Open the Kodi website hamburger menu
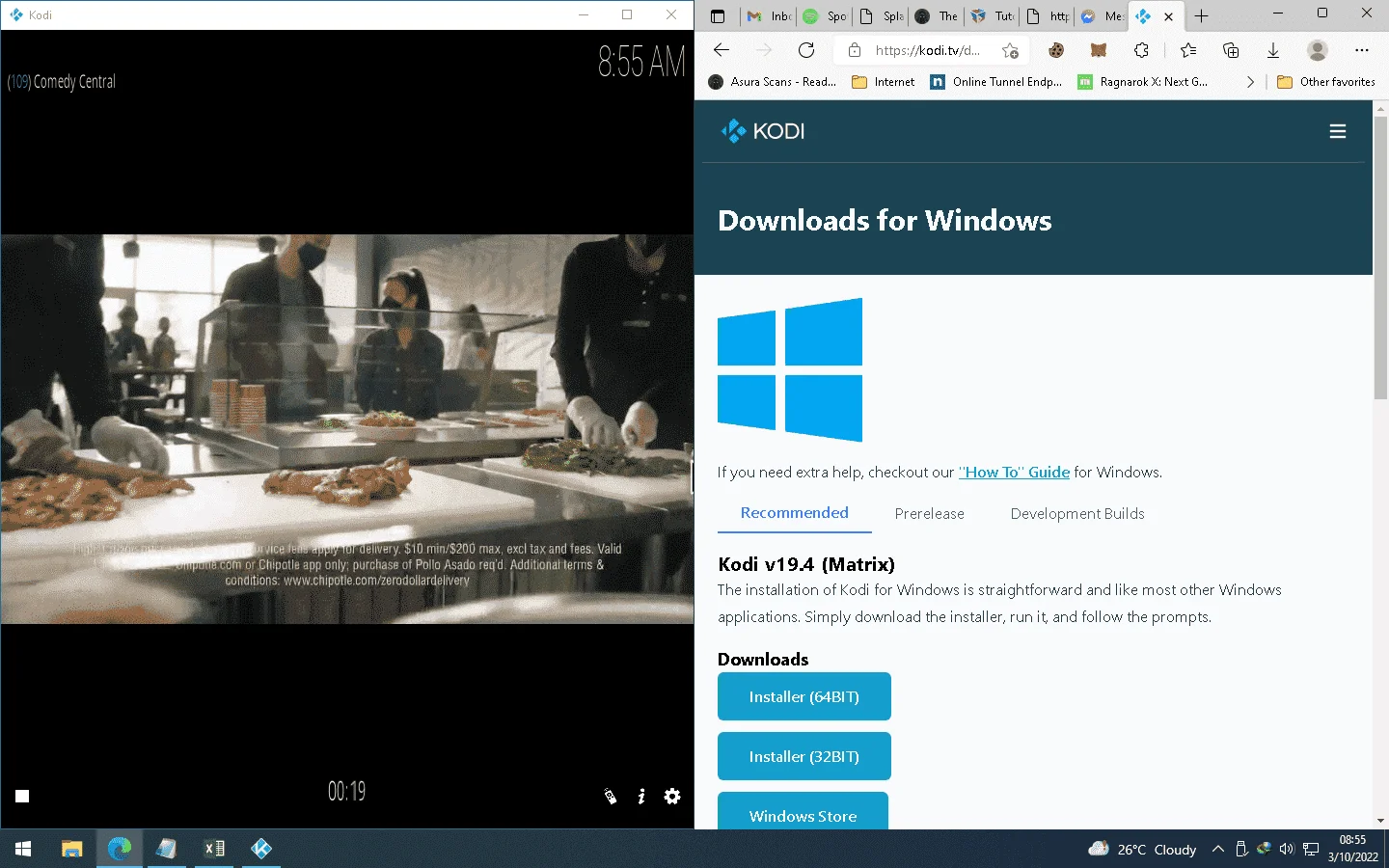Image resolution: width=1389 pixels, height=868 pixels. coord(1338,131)
